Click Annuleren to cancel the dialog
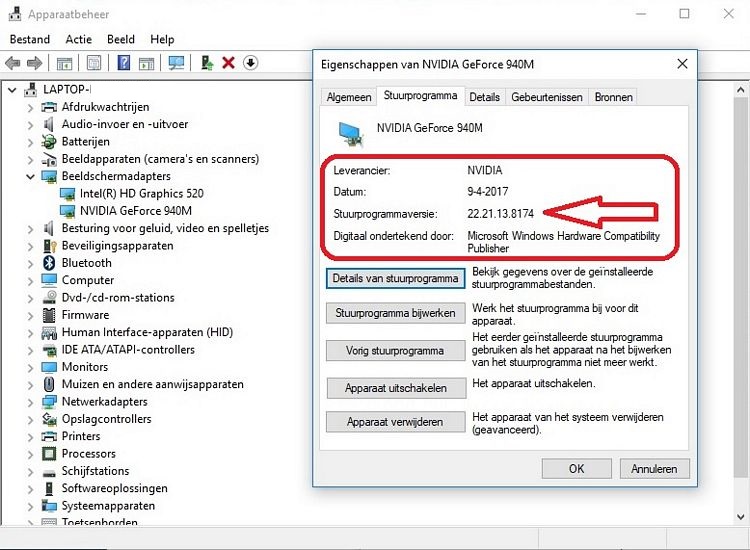Screen dimensions: 750x550 (x=654, y=469)
